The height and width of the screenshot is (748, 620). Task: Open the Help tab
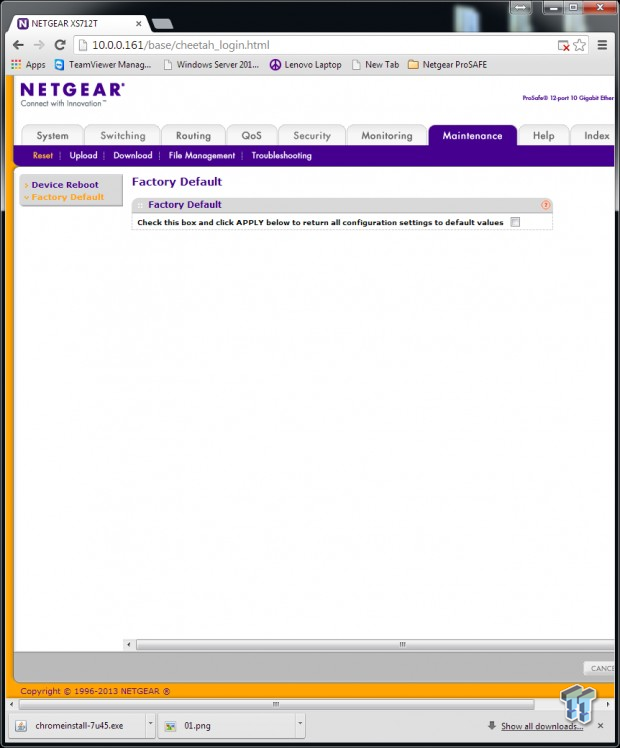(x=544, y=135)
